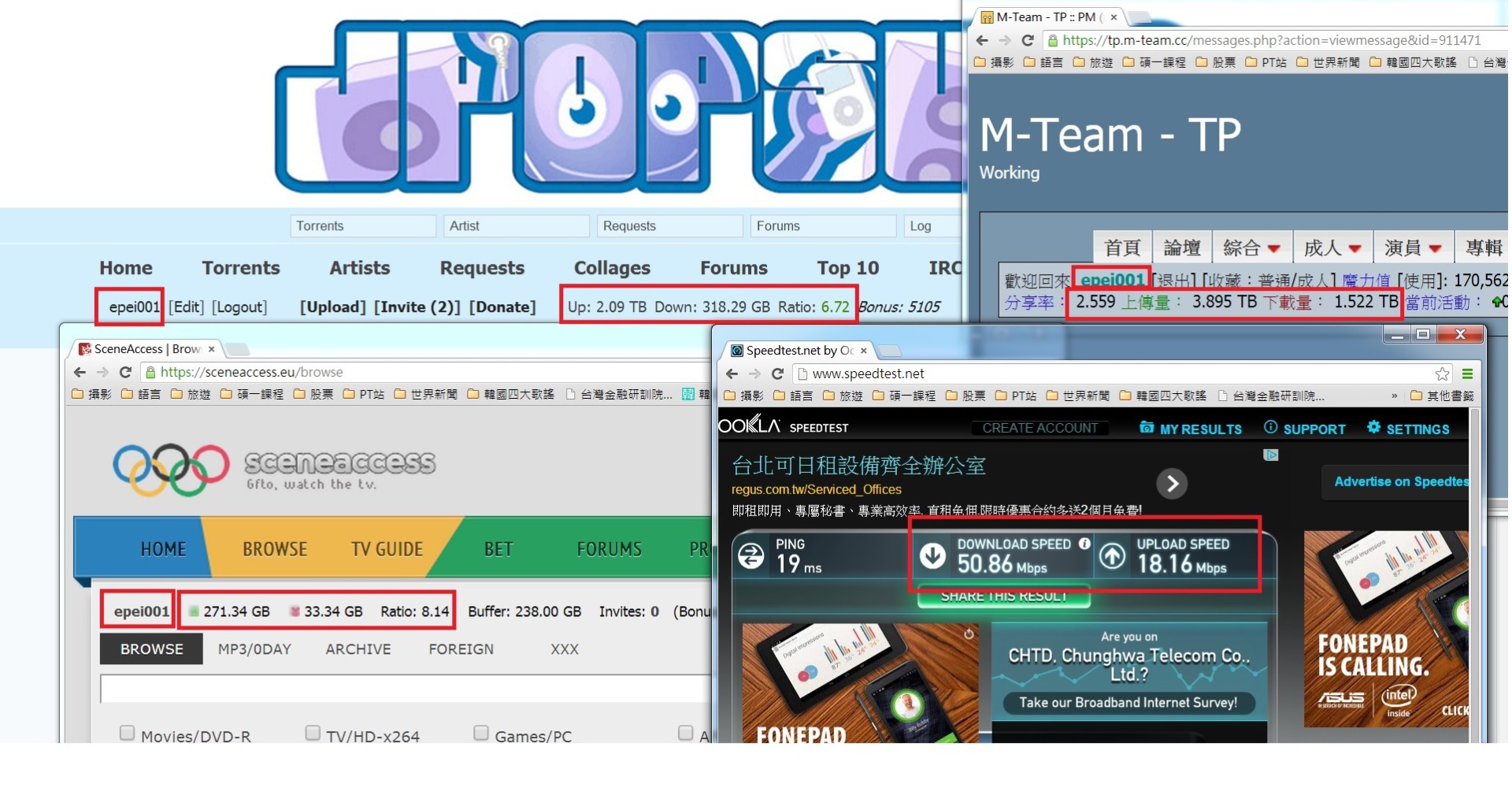Open MY RESULTS on Speedtest
This screenshot has height=810, width=1512.
tap(1191, 429)
